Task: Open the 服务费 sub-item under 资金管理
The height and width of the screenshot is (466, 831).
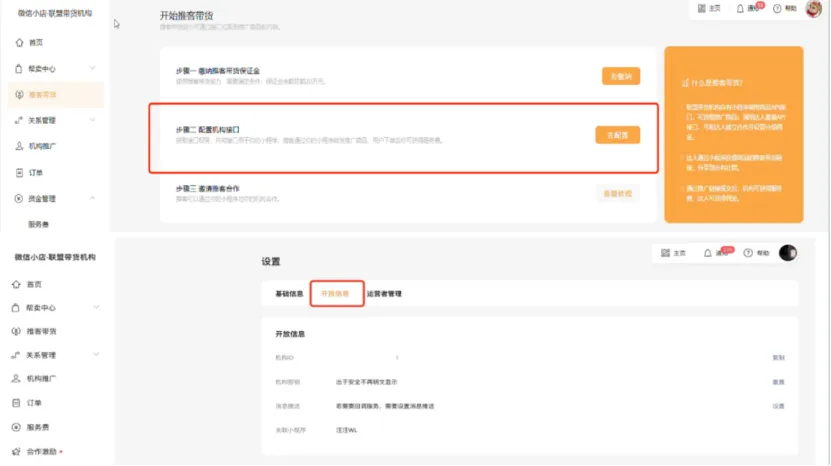Action: [x=38, y=224]
